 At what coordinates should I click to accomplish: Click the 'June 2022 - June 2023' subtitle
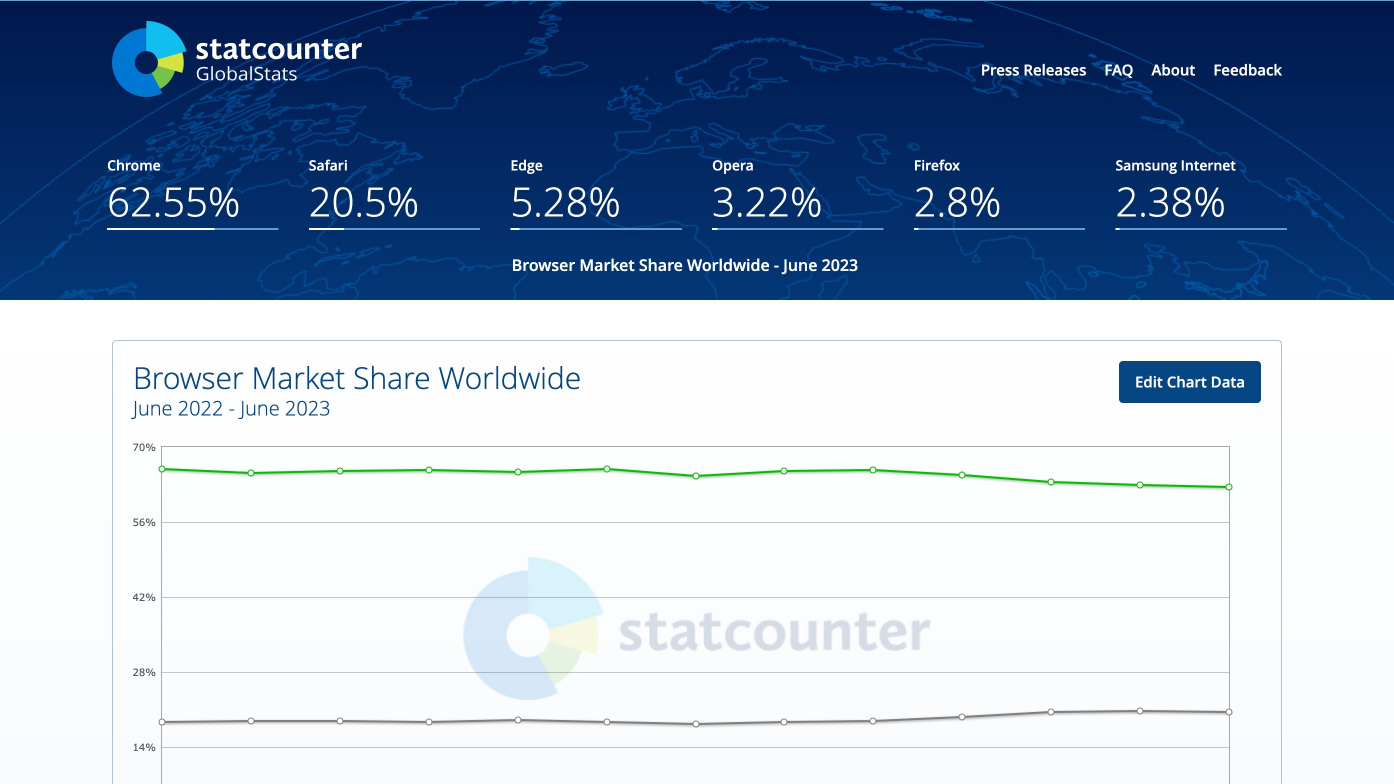[x=231, y=408]
